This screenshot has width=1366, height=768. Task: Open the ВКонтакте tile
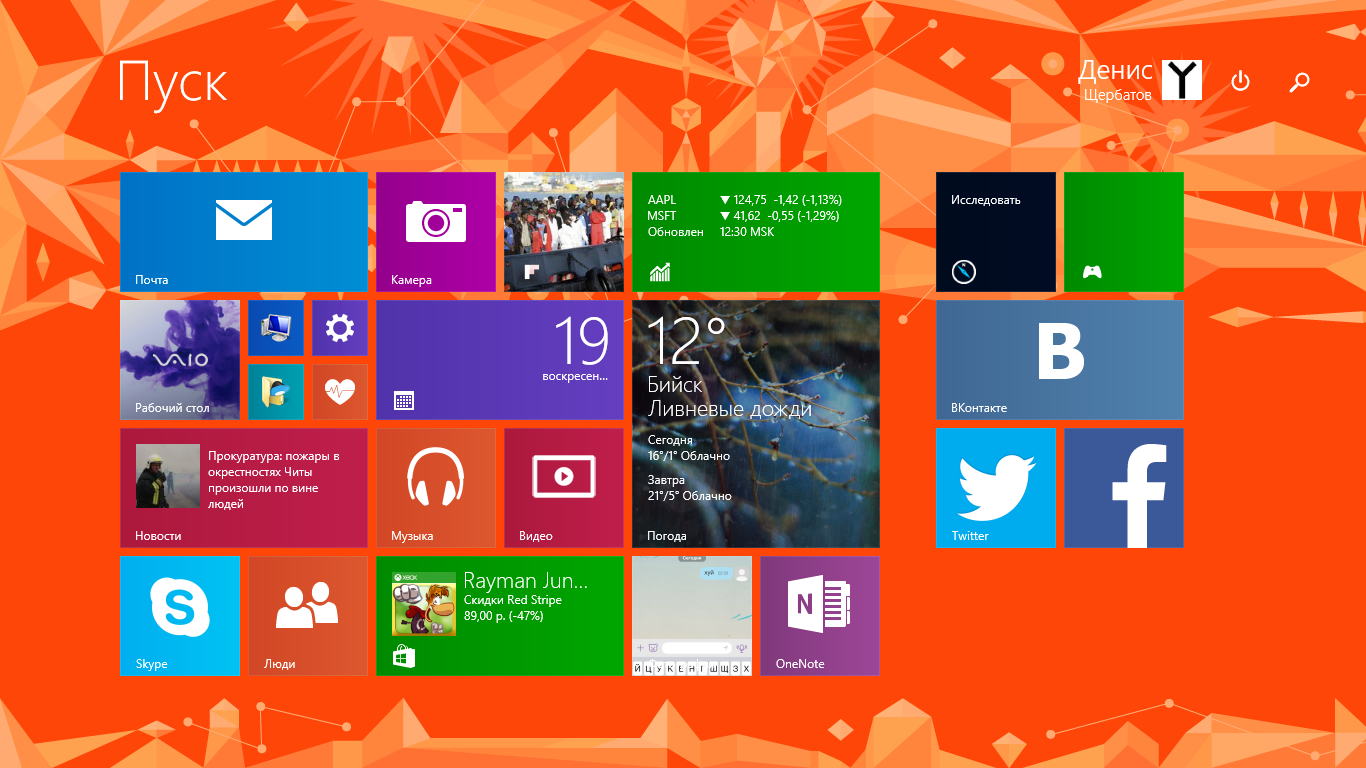(1060, 360)
